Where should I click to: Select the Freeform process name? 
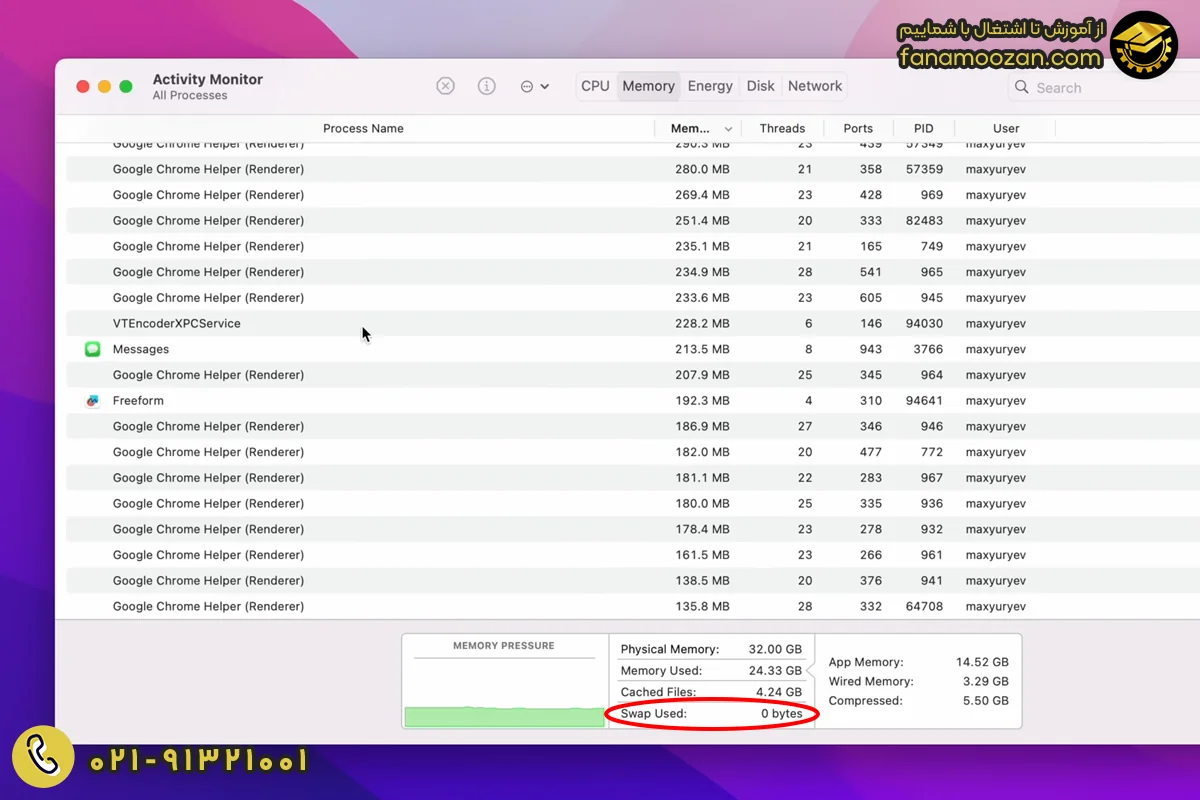pos(138,400)
